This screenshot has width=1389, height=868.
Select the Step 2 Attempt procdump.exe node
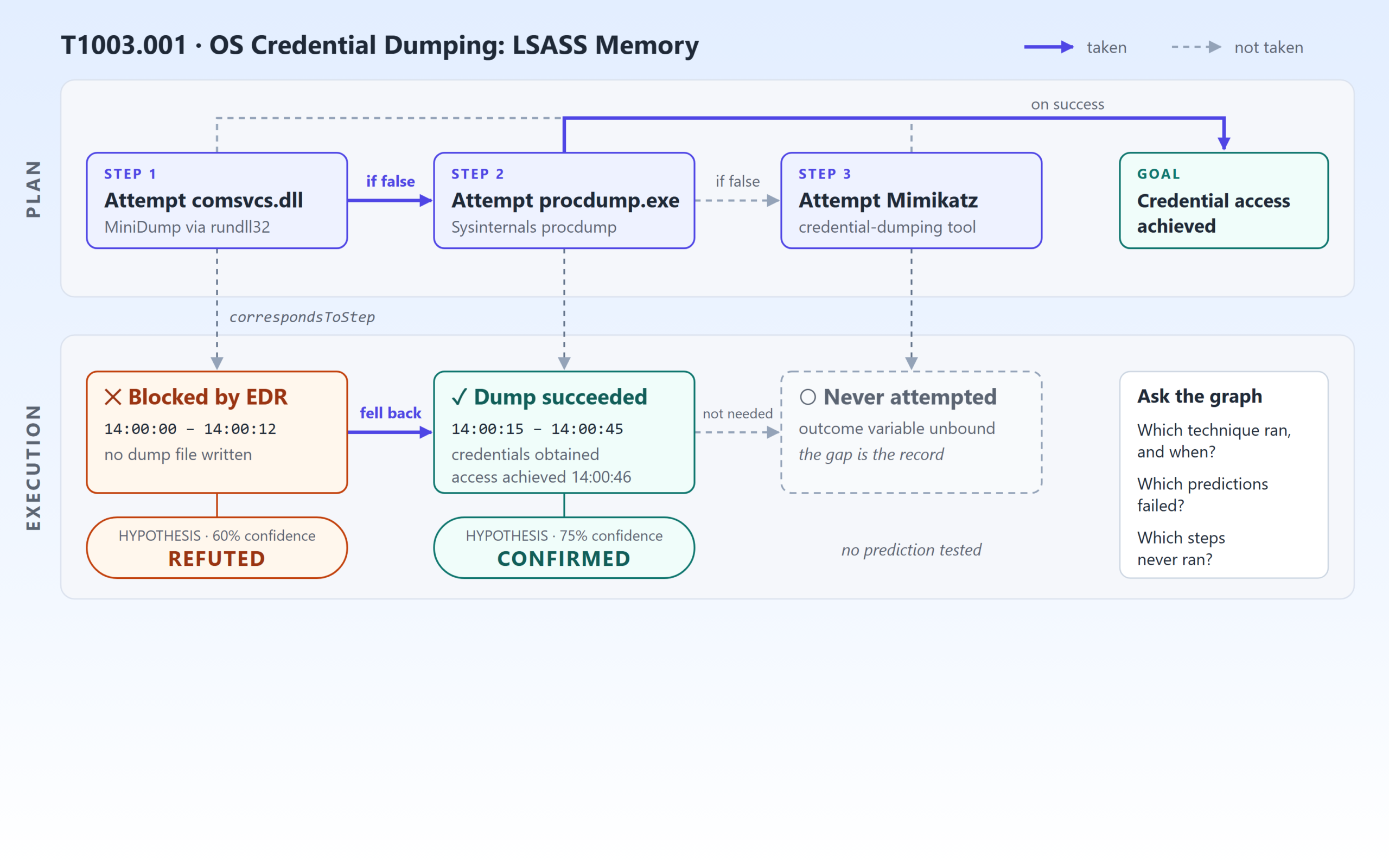click(x=564, y=200)
